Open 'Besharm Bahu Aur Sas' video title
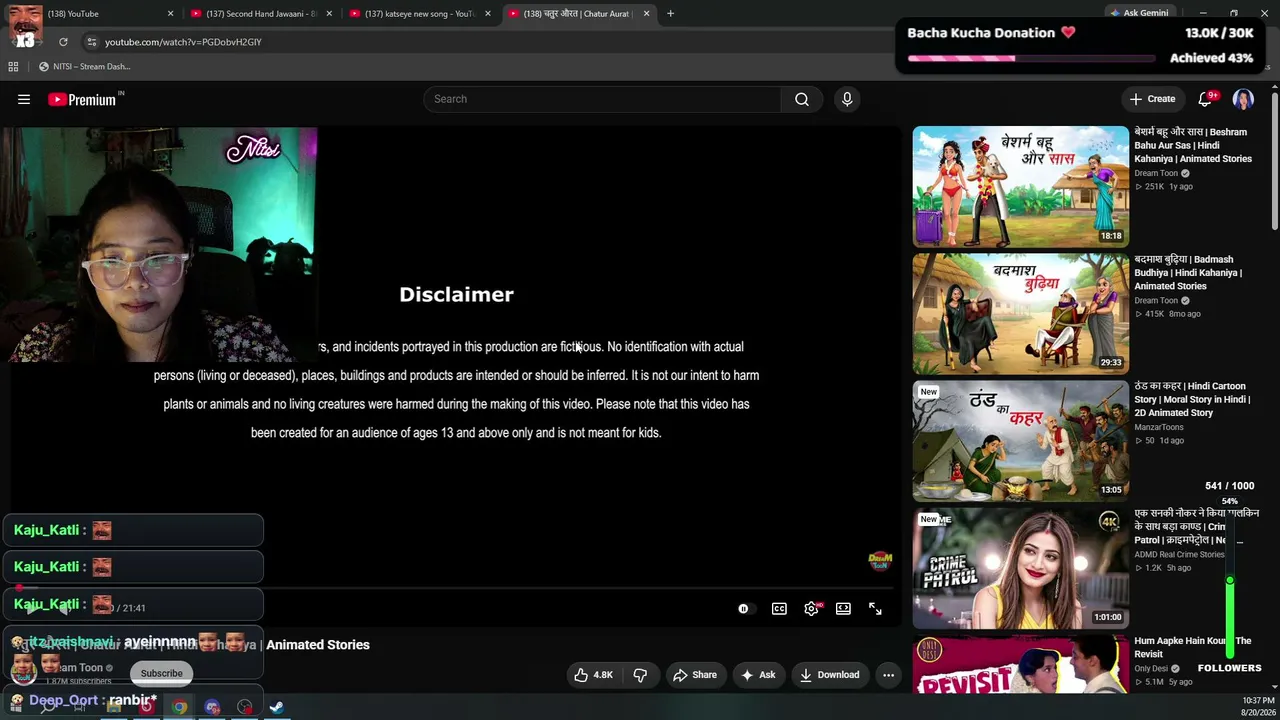Screen dimensions: 1280x720 [1193, 145]
